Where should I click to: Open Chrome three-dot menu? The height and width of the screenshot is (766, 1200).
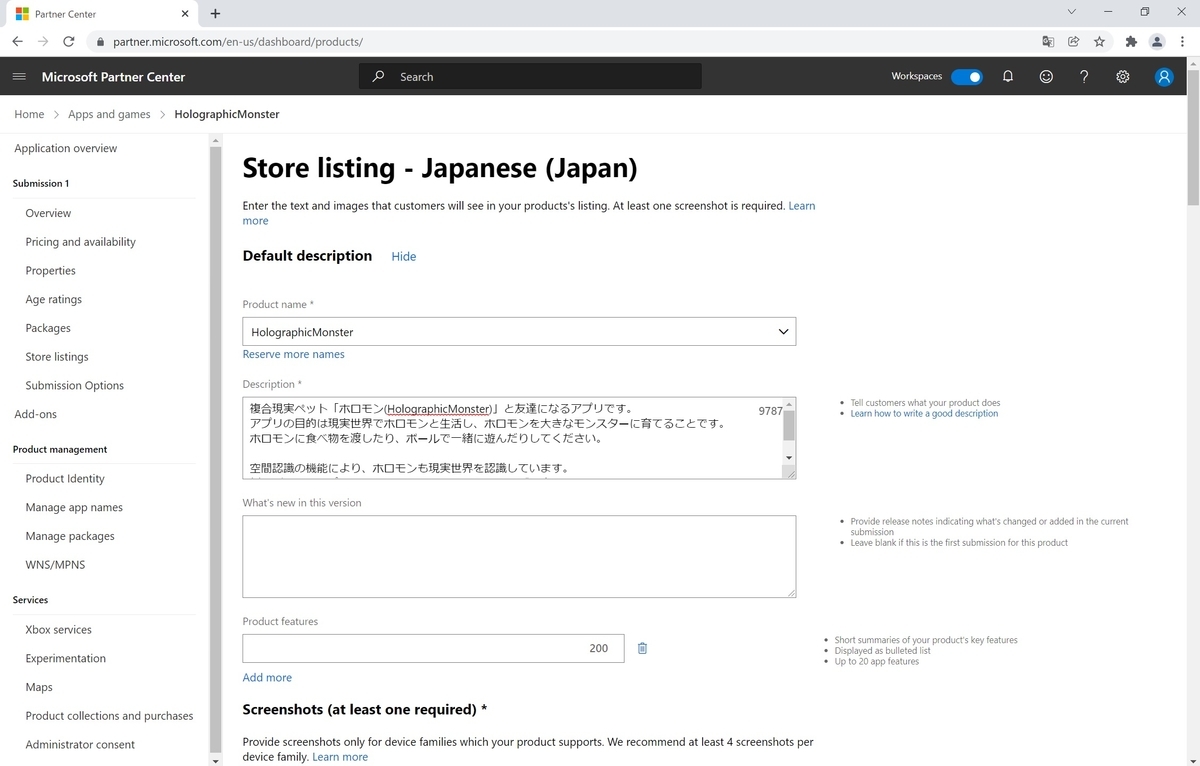[x=1182, y=42]
